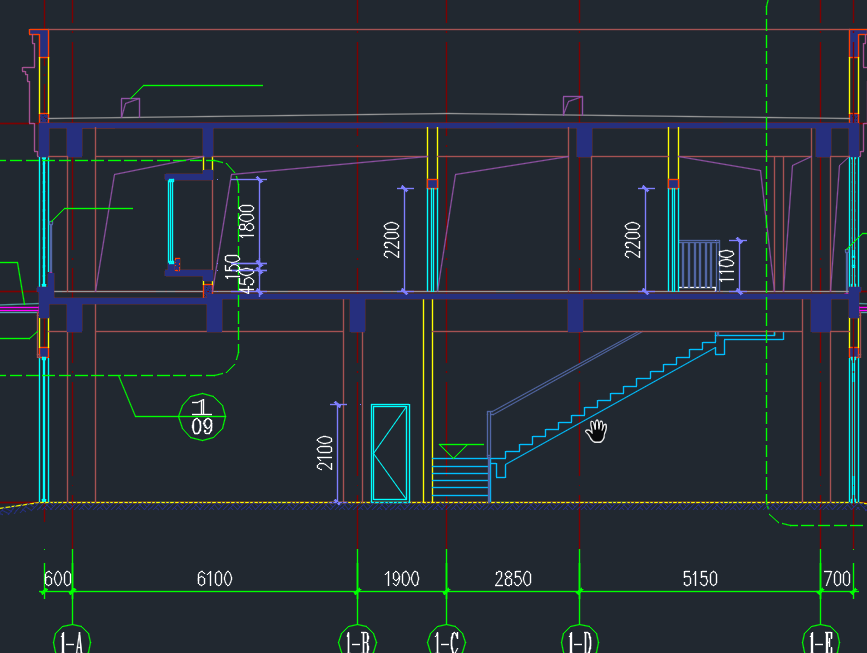Screen dimensions: 867x653
Task: Pick the 2200 dimension next to the balcony railing
Action: (633, 240)
